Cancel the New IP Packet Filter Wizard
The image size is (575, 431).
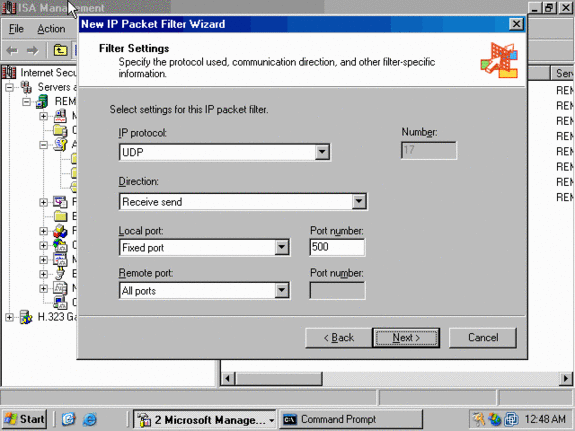click(483, 337)
